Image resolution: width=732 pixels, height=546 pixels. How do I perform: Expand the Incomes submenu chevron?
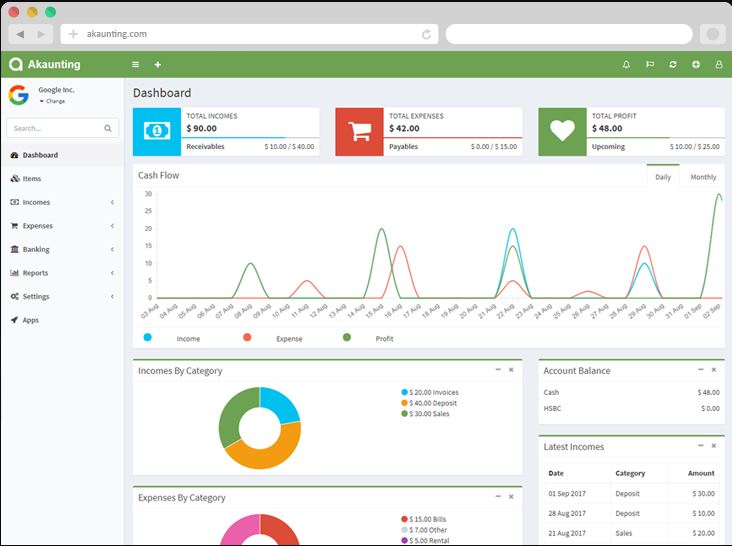pos(112,202)
